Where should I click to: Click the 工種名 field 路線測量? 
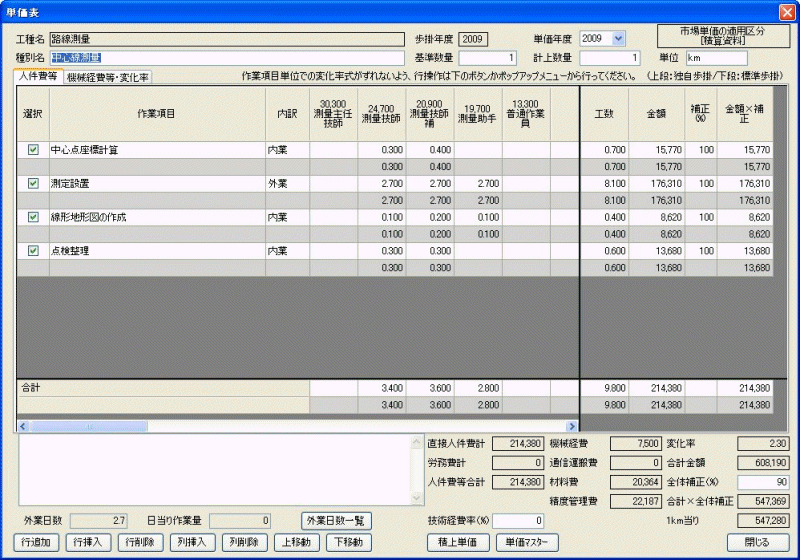pos(227,39)
